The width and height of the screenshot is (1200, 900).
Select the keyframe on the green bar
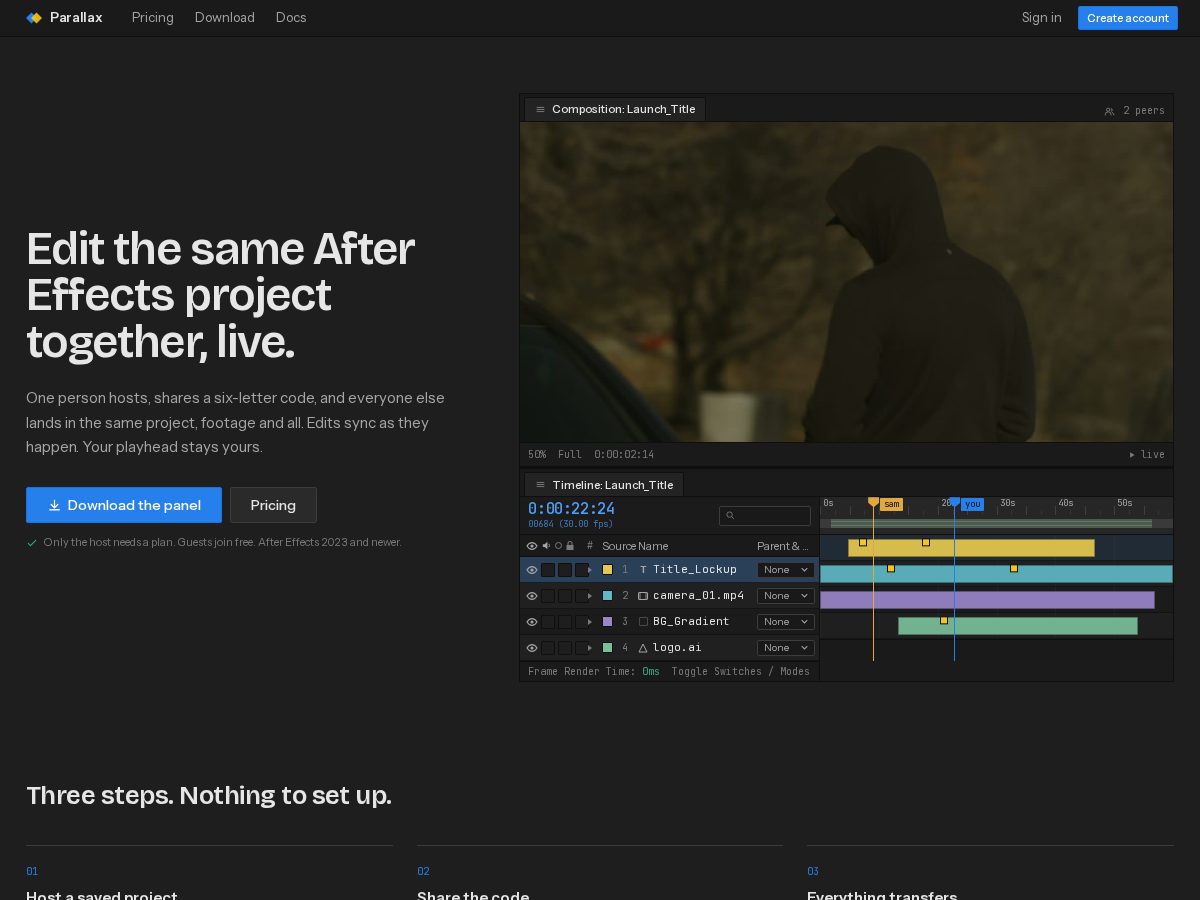944,620
